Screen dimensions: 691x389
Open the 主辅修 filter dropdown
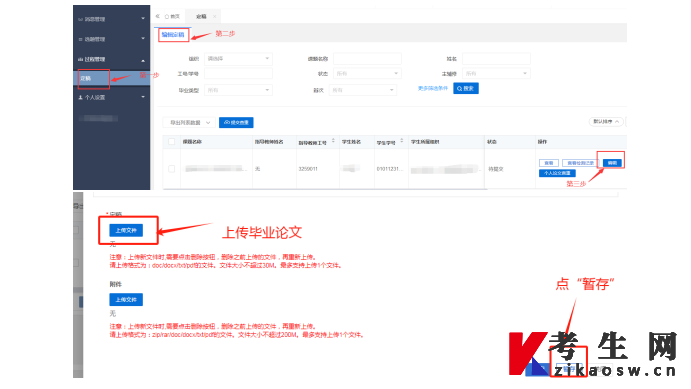(496, 74)
